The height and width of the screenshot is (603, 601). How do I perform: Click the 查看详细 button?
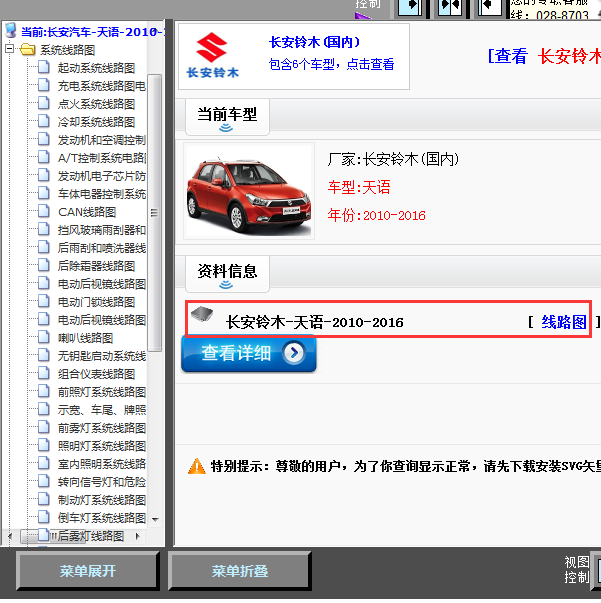click(x=249, y=353)
